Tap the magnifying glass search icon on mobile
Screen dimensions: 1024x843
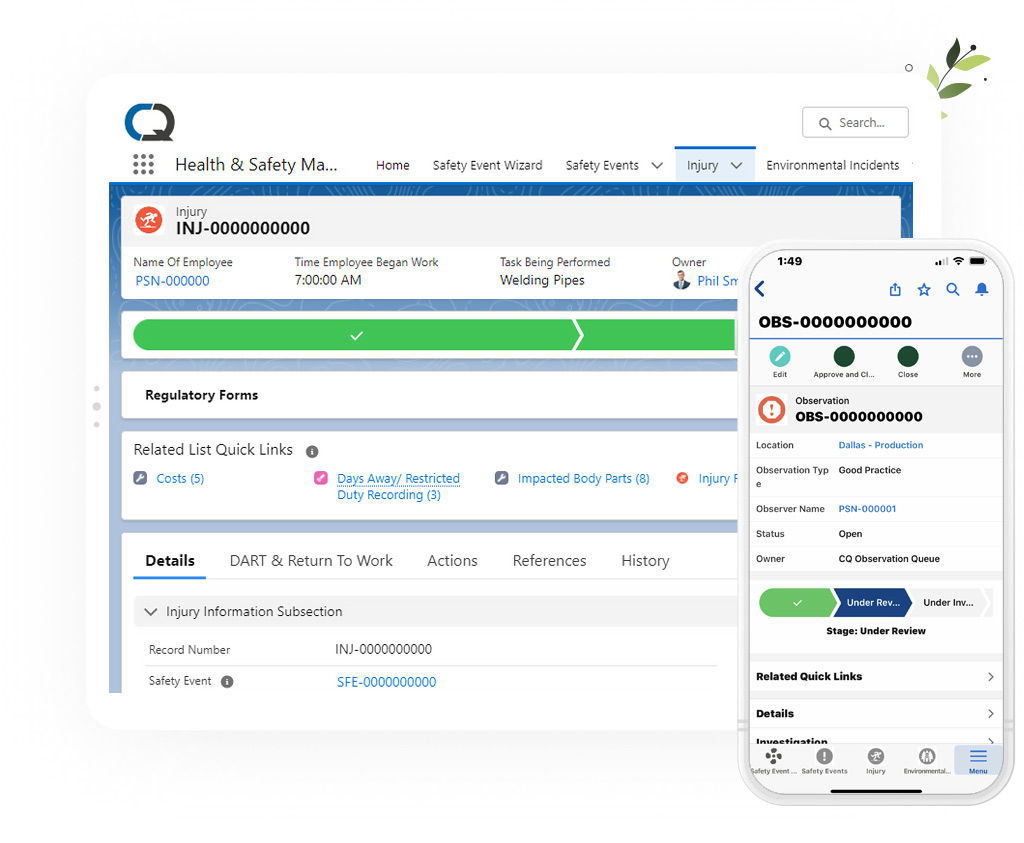[x=953, y=289]
